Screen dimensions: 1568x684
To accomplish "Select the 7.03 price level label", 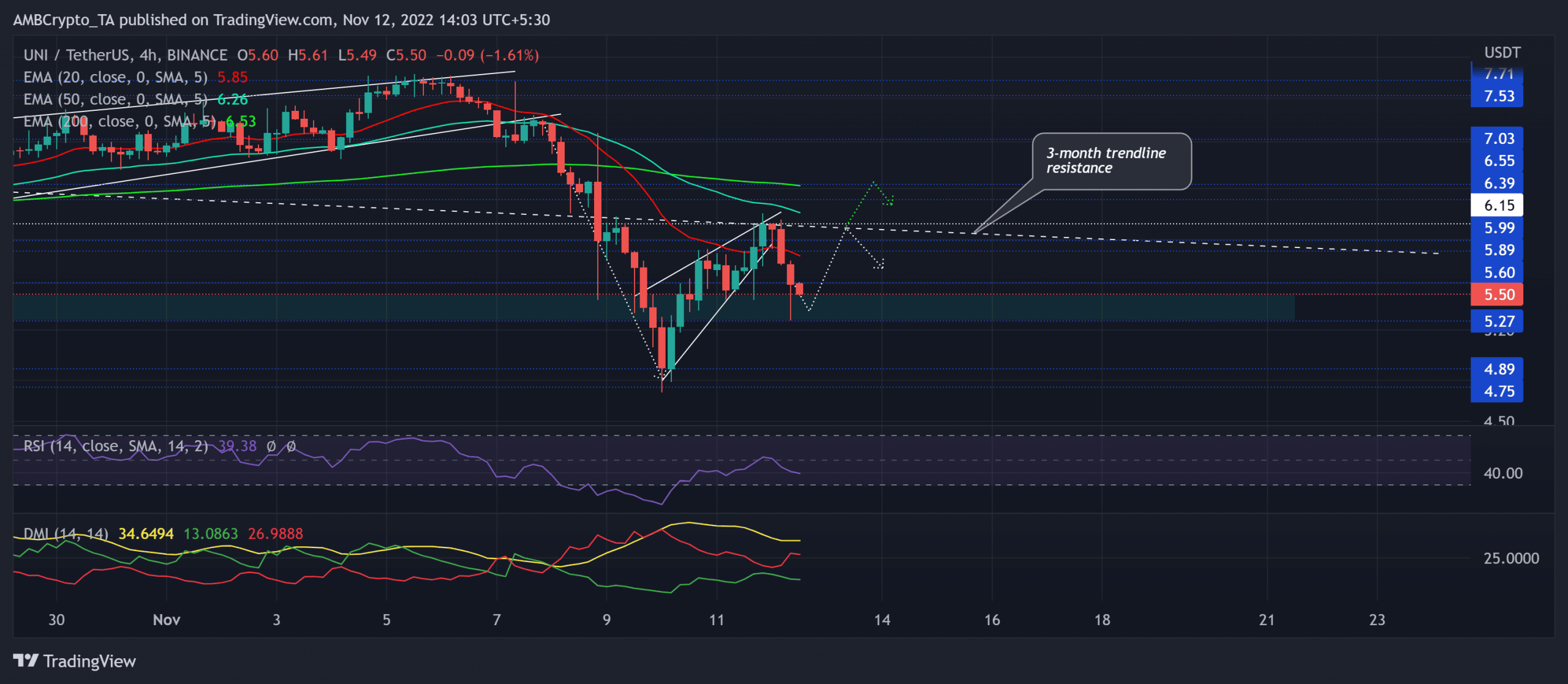I will 1497,138.
